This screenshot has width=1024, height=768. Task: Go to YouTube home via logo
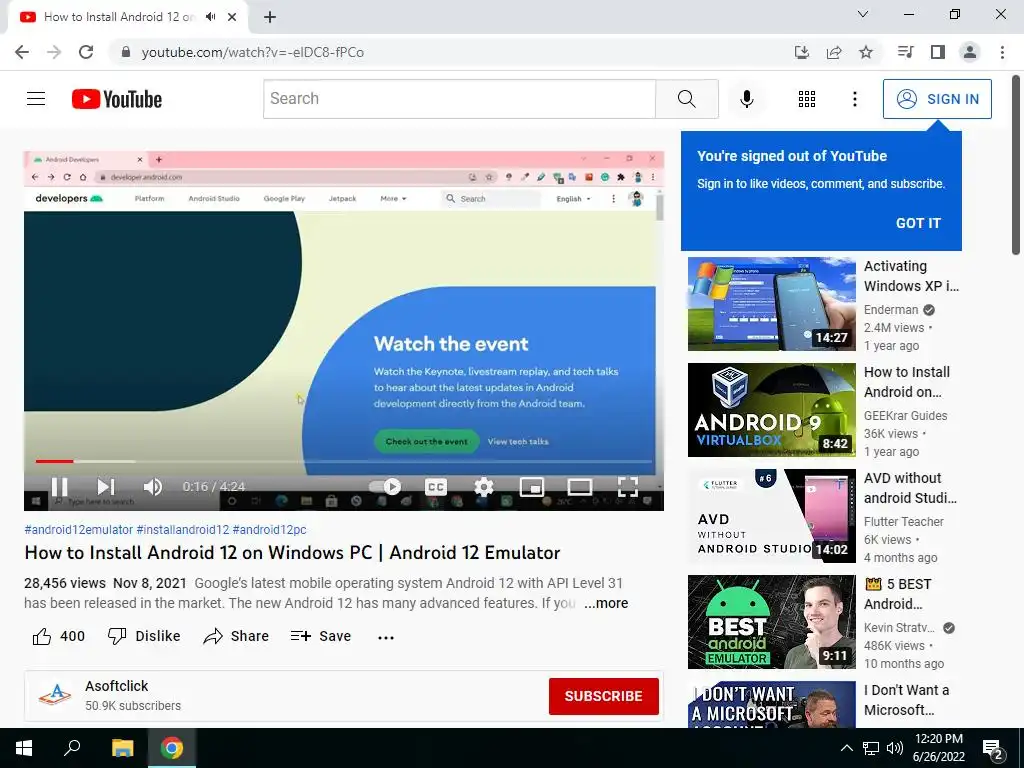[x=117, y=99]
